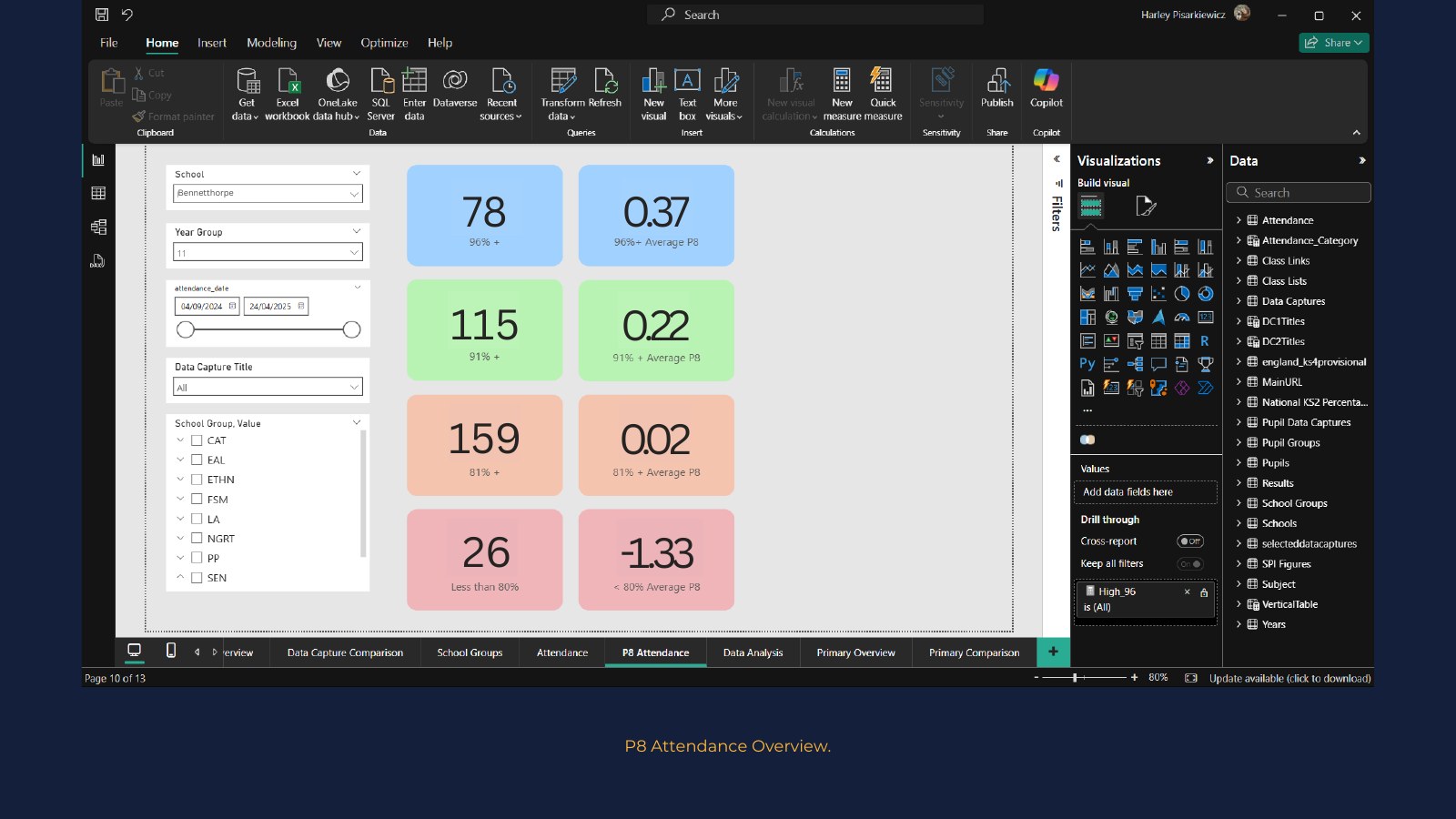Switch to School Groups page tab
The width and height of the screenshot is (1456, 819).
pyautogui.click(x=470, y=652)
